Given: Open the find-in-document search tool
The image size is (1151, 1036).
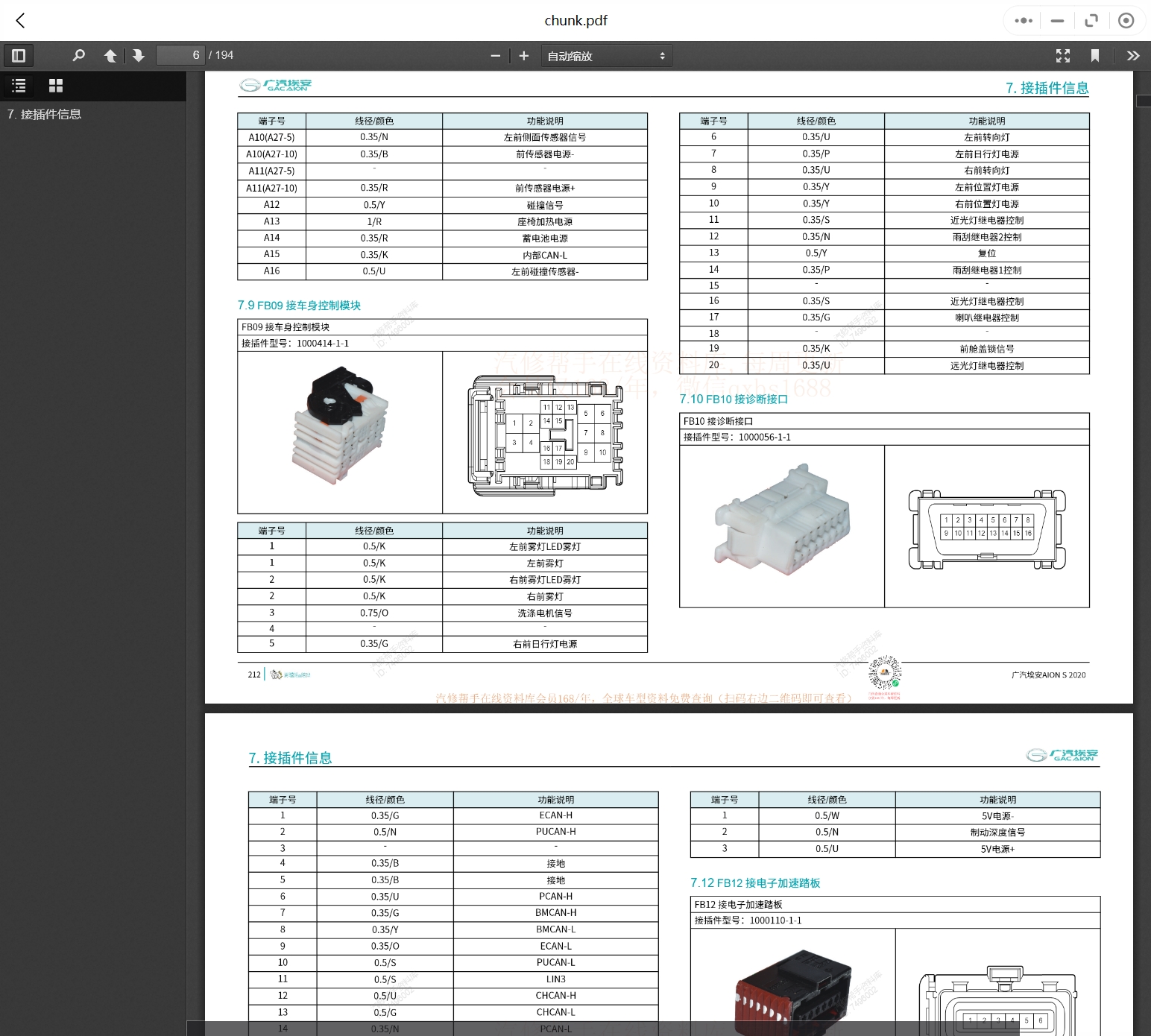Looking at the screenshot, I should click(x=78, y=55).
